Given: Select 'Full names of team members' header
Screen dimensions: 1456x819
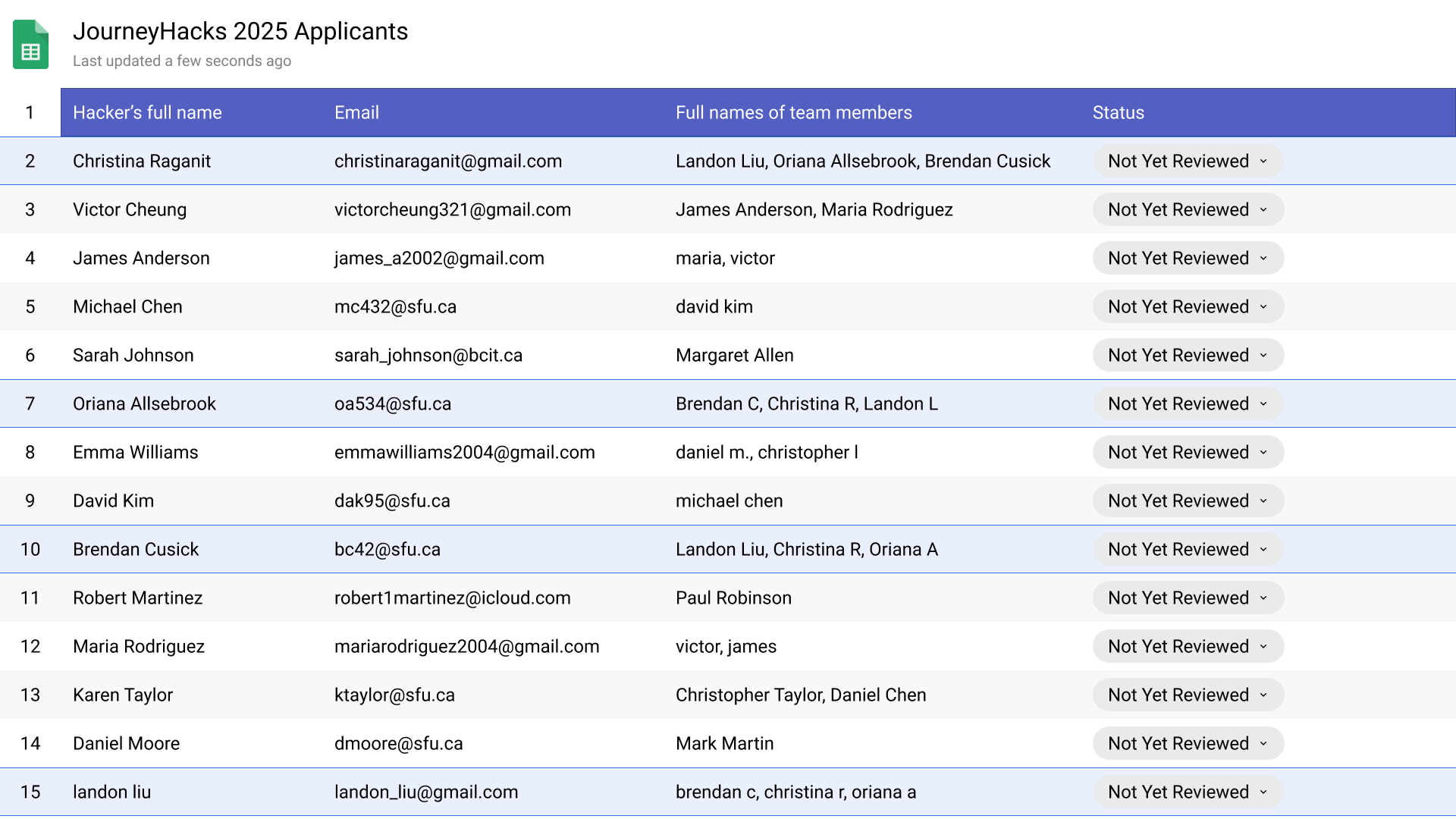Looking at the screenshot, I should [793, 112].
